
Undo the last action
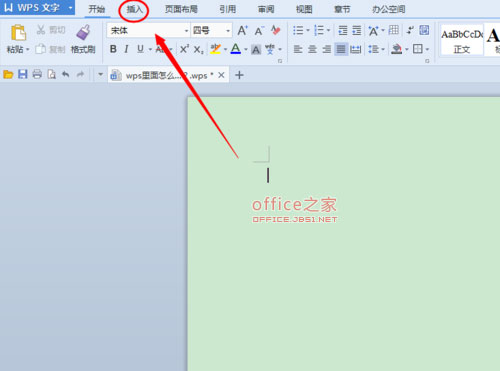pos(66,74)
